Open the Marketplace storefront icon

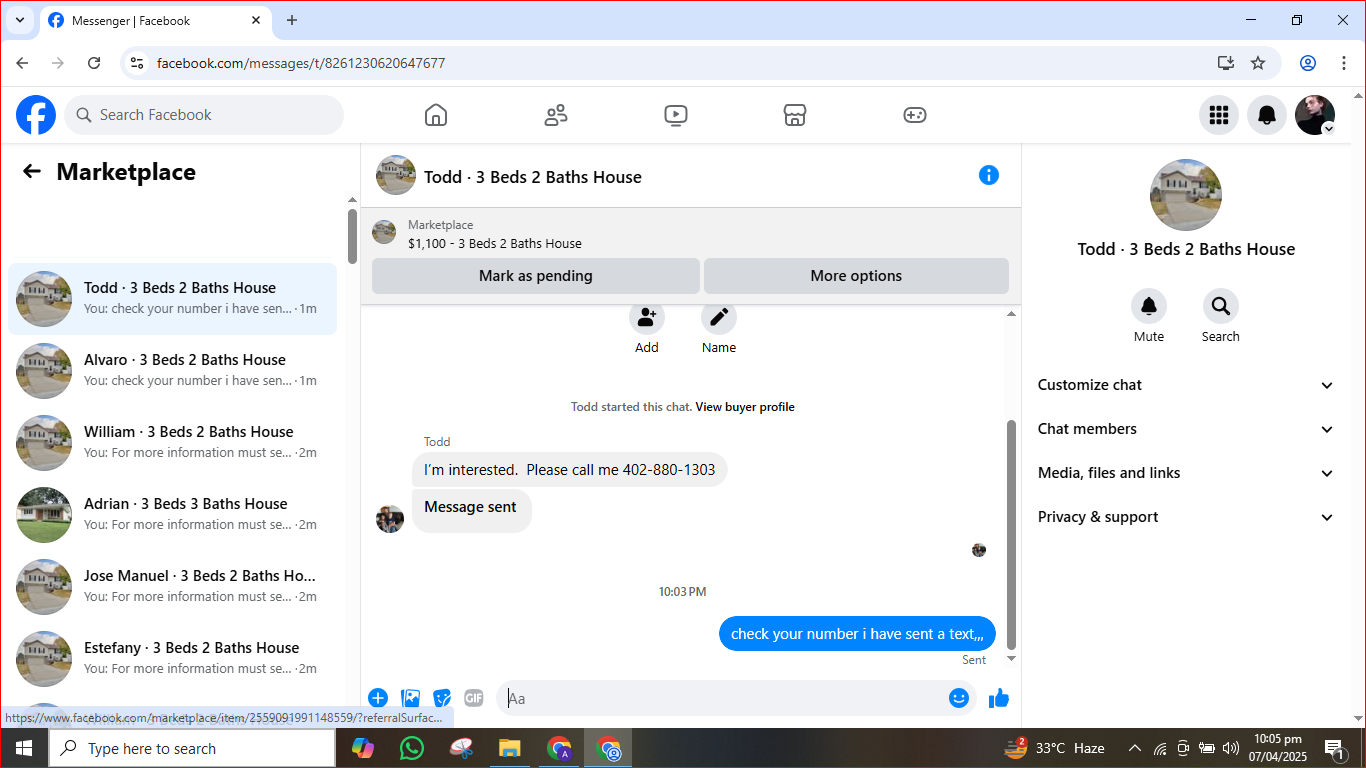coord(795,115)
